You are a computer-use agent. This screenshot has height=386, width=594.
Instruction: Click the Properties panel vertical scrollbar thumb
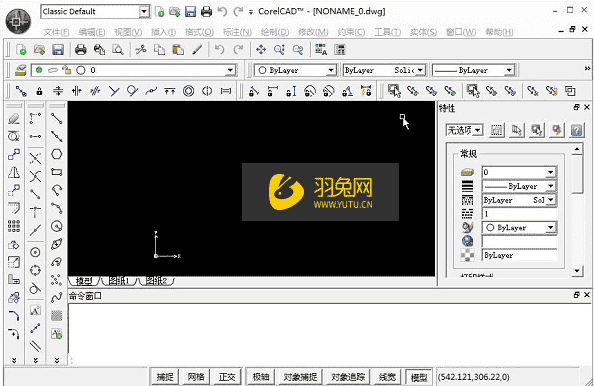click(577, 173)
